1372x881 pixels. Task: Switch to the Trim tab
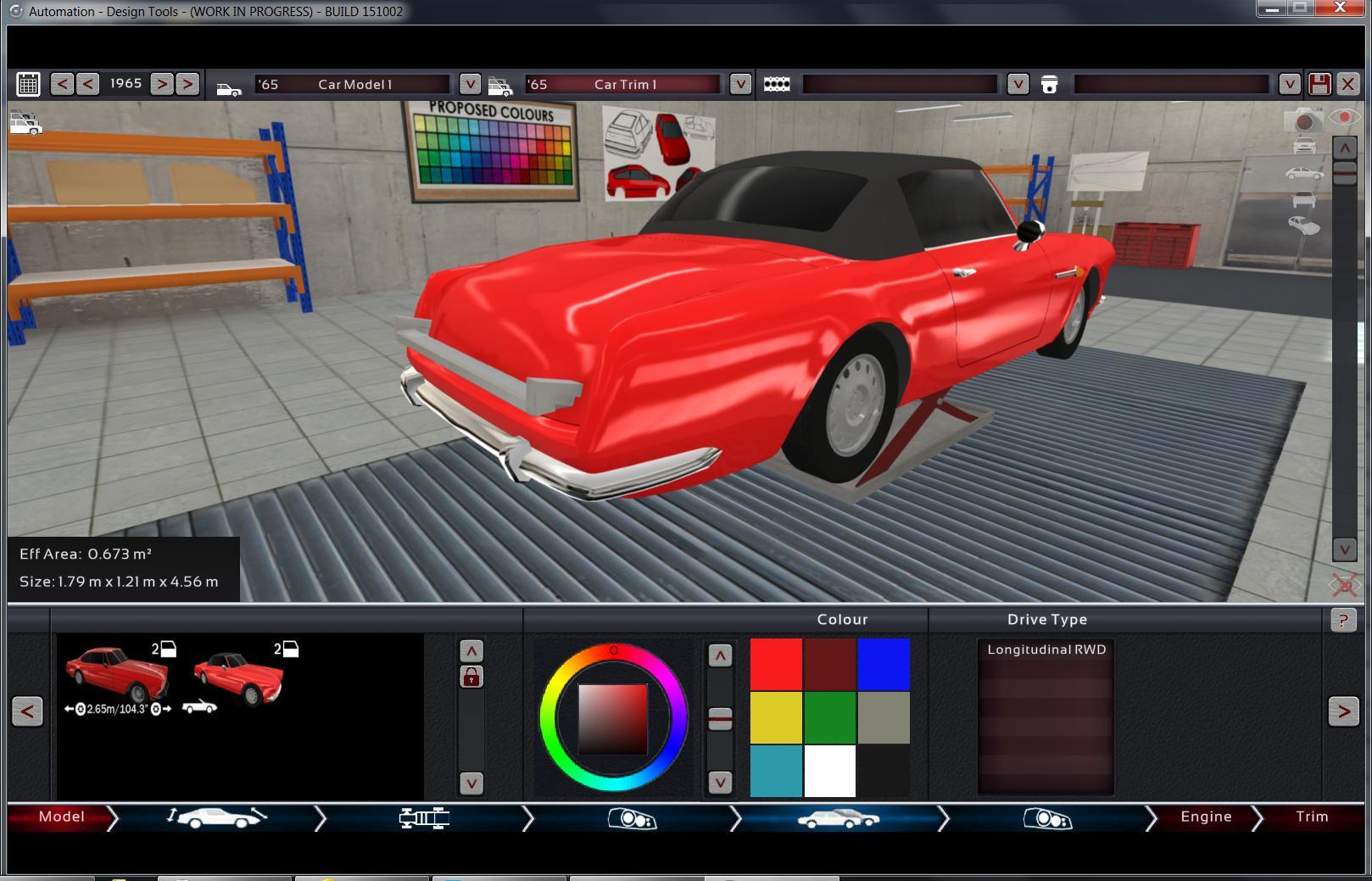point(1311,817)
